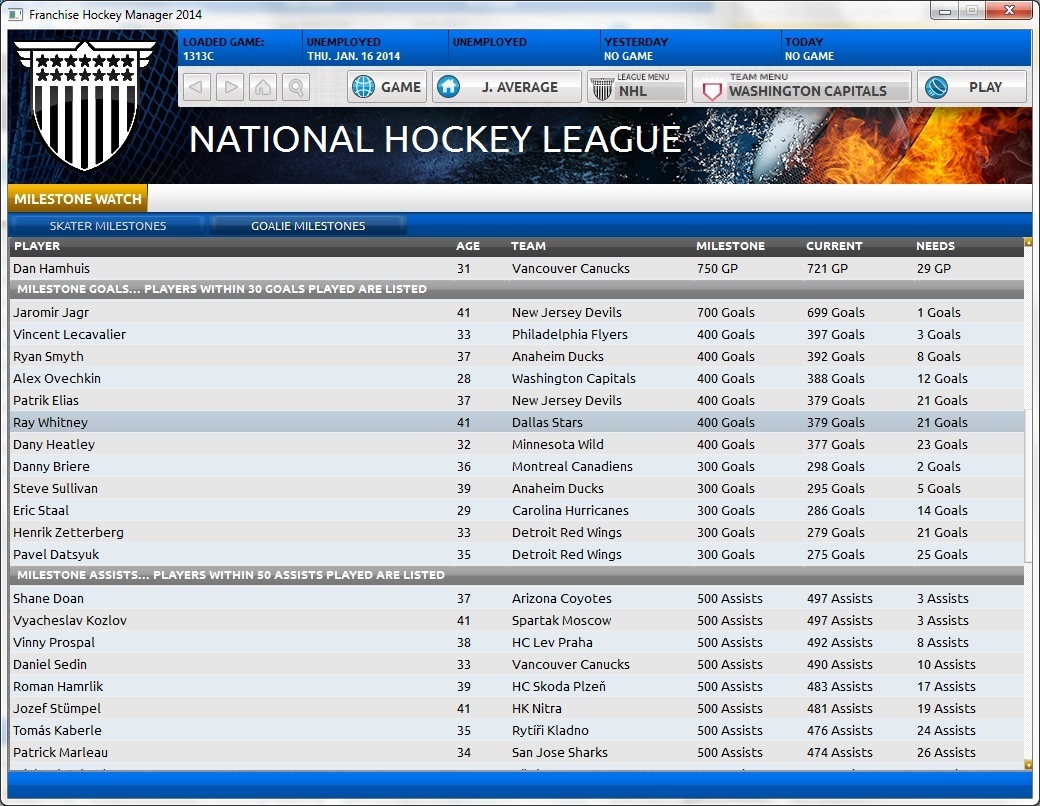
Task: Sort by the NEEDS column header
Action: click(935, 246)
